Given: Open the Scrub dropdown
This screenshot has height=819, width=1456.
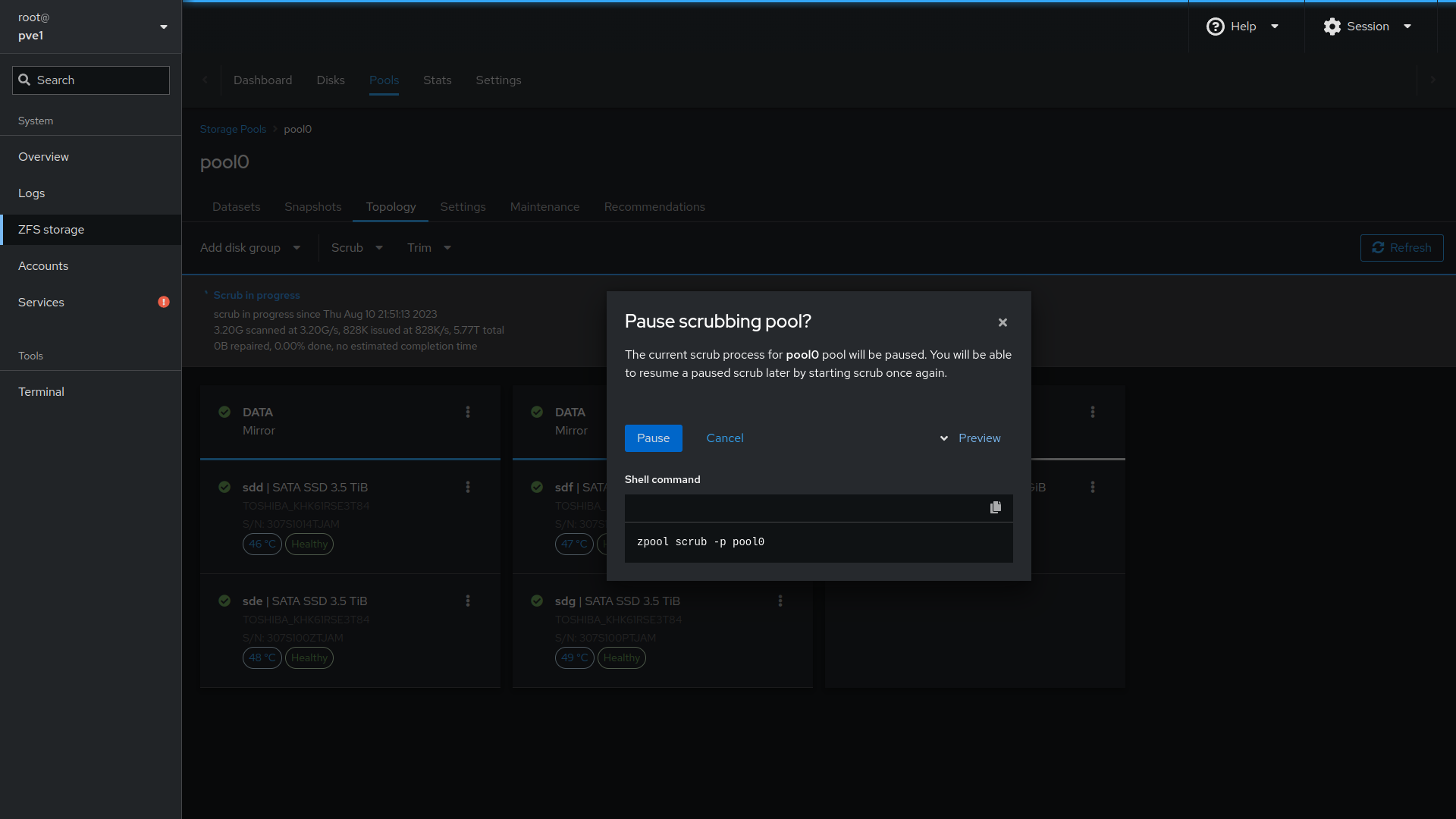Looking at the screenshot, I should click(357, 248).
